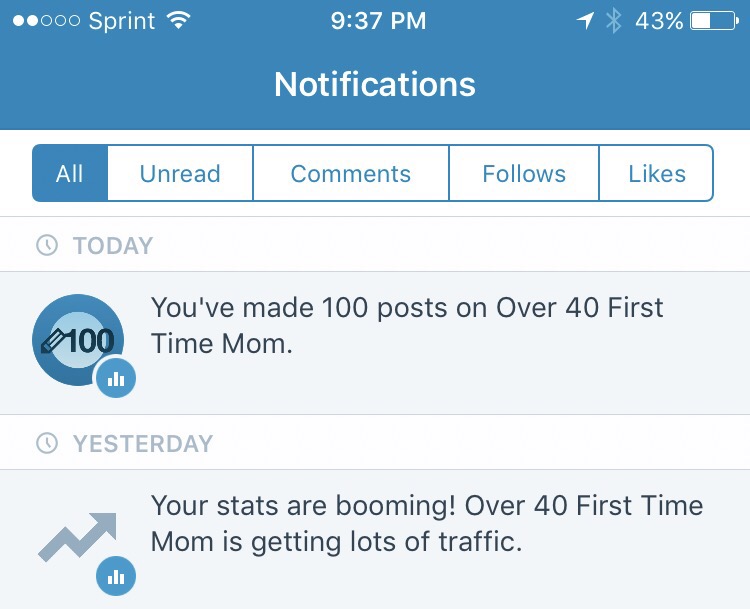The width and height of the screenshot is (750, 609).
Task: Tap the Wi-Fi icon in status bar
Action: point(179,21)
